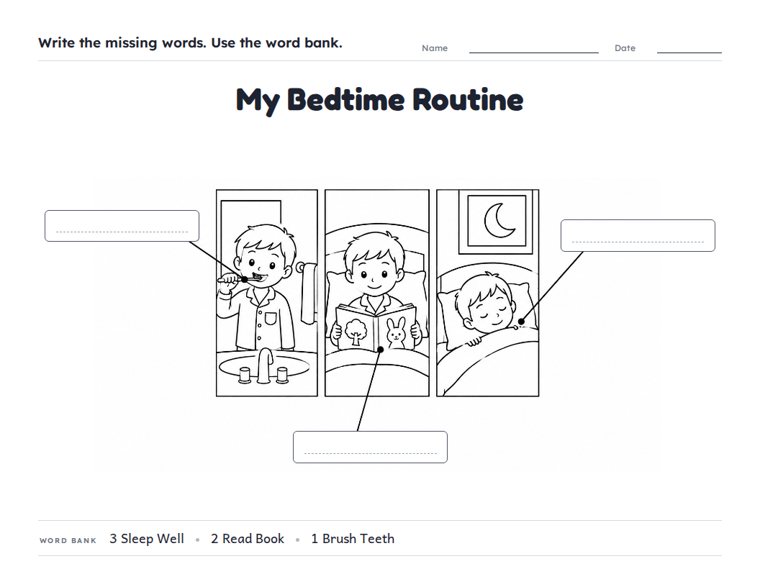The image size is (760, 587).
Task: Click the Date answer line
Action: (689, 52)
